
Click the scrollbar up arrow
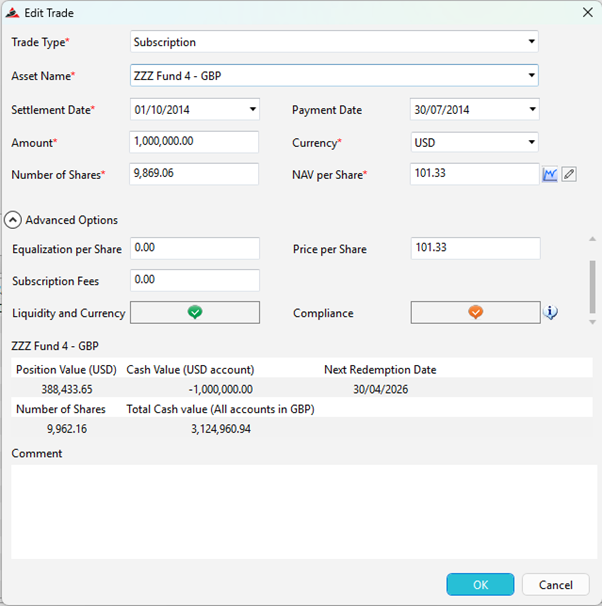592,239
